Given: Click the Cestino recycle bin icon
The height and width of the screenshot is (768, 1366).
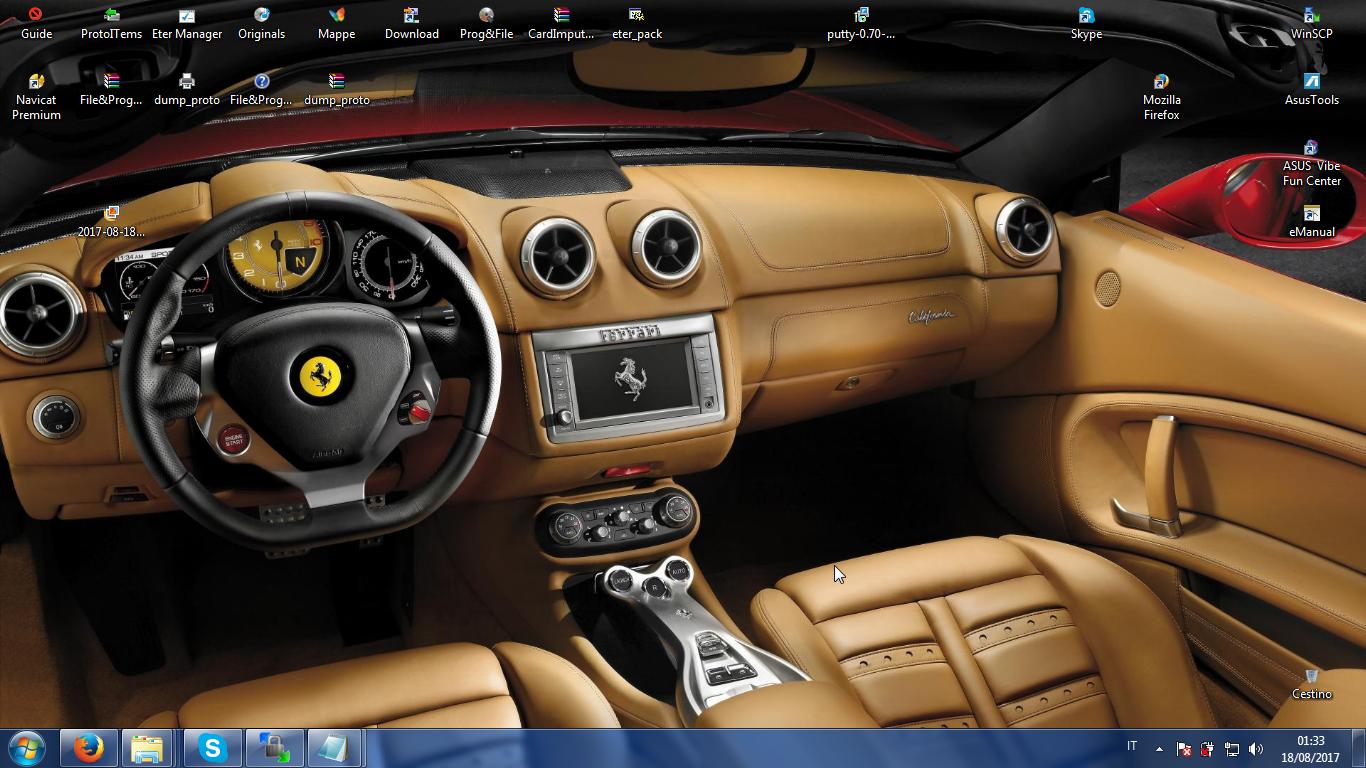Looking at the screenshot, I should pos(1311,684).
